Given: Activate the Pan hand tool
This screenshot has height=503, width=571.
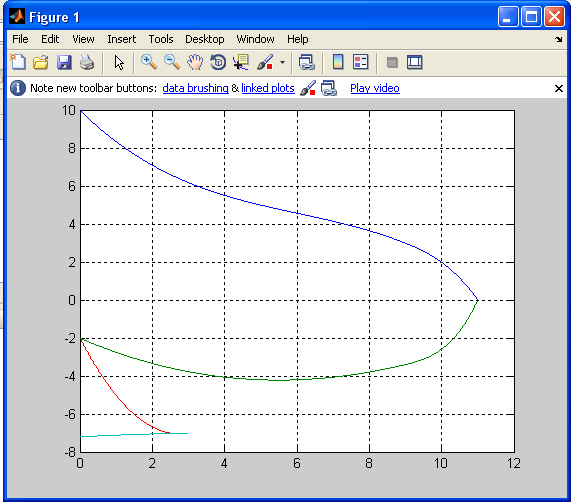Looking at the screenshot, I should tap(195, 62).
